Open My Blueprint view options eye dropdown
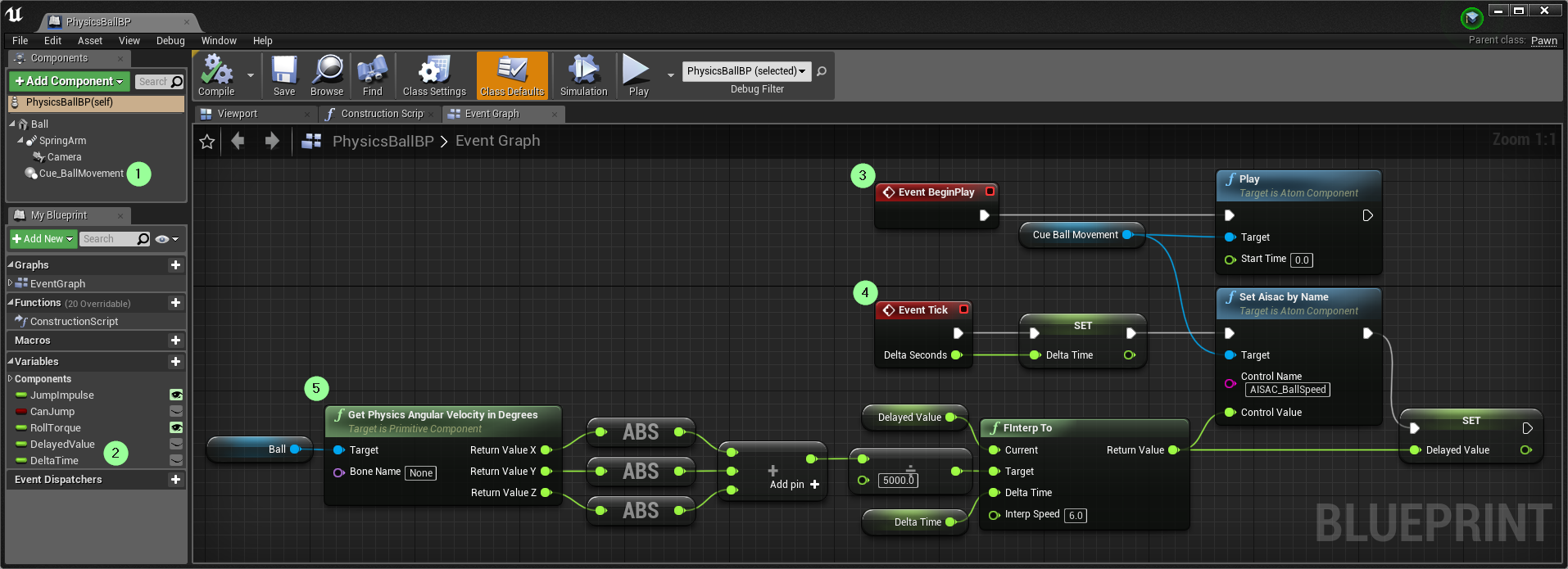This screenshot has width=1568, height=569. (166, 239)
